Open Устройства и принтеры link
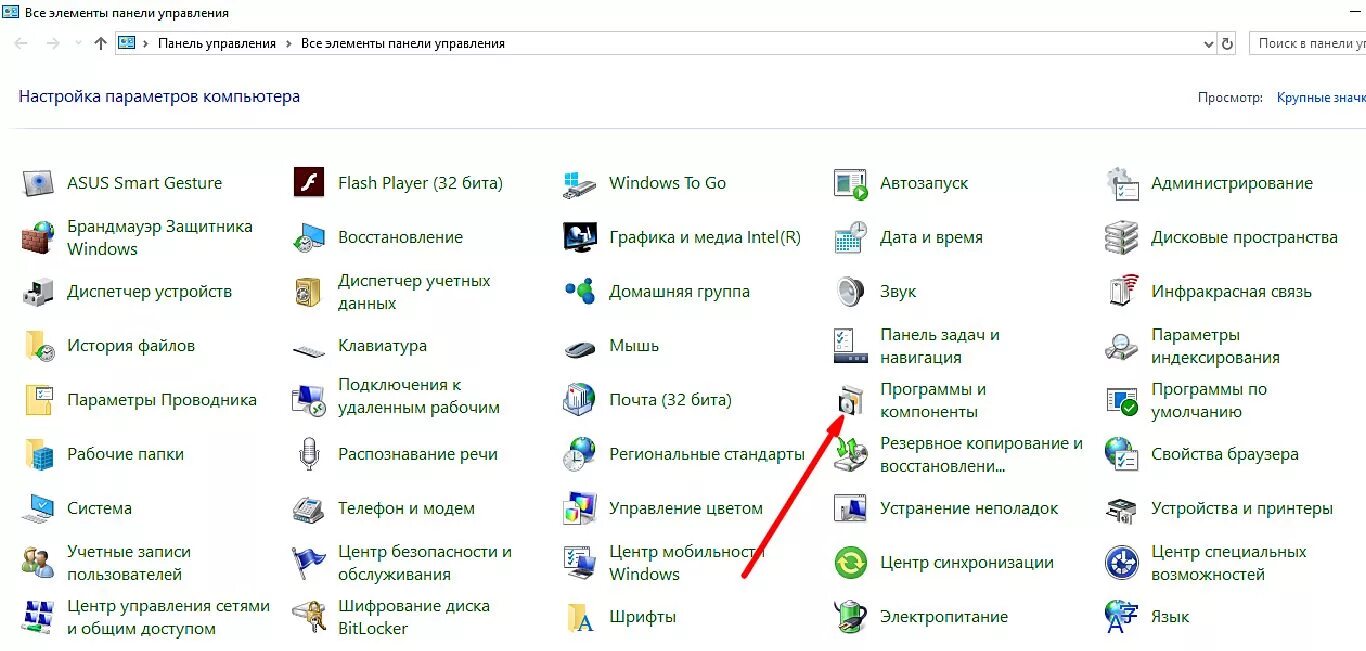1366x651 pixels. [x=1242, y=508]
